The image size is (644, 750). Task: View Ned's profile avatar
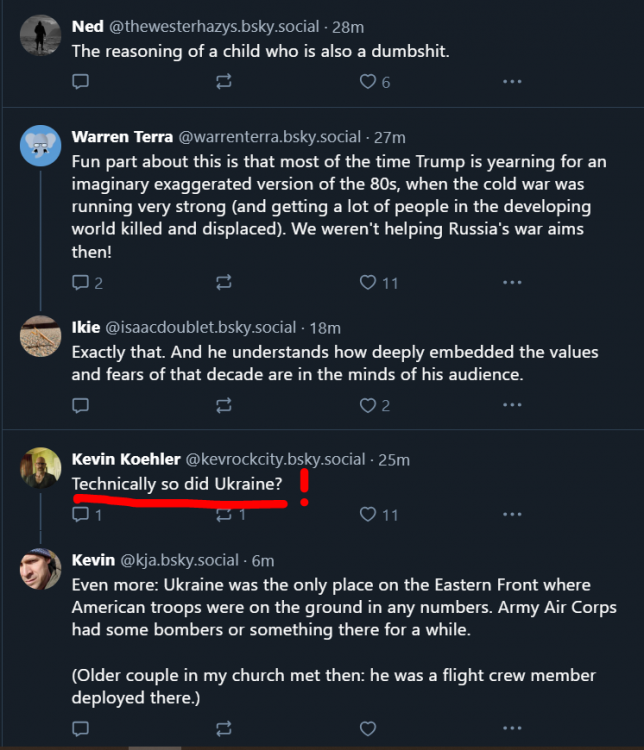(41, 36)
